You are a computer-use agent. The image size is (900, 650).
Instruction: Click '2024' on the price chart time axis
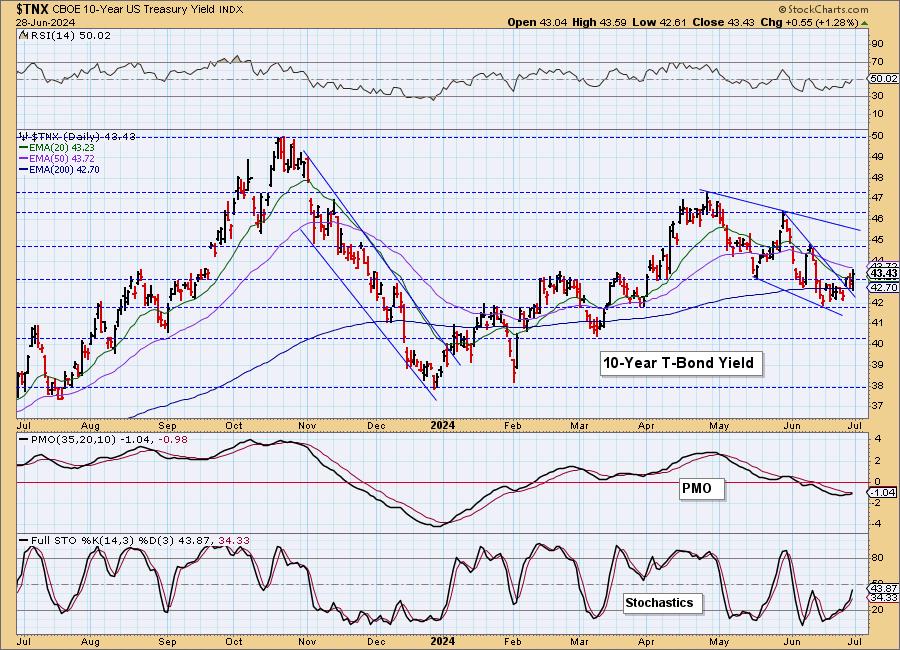(x=443, y=425)
